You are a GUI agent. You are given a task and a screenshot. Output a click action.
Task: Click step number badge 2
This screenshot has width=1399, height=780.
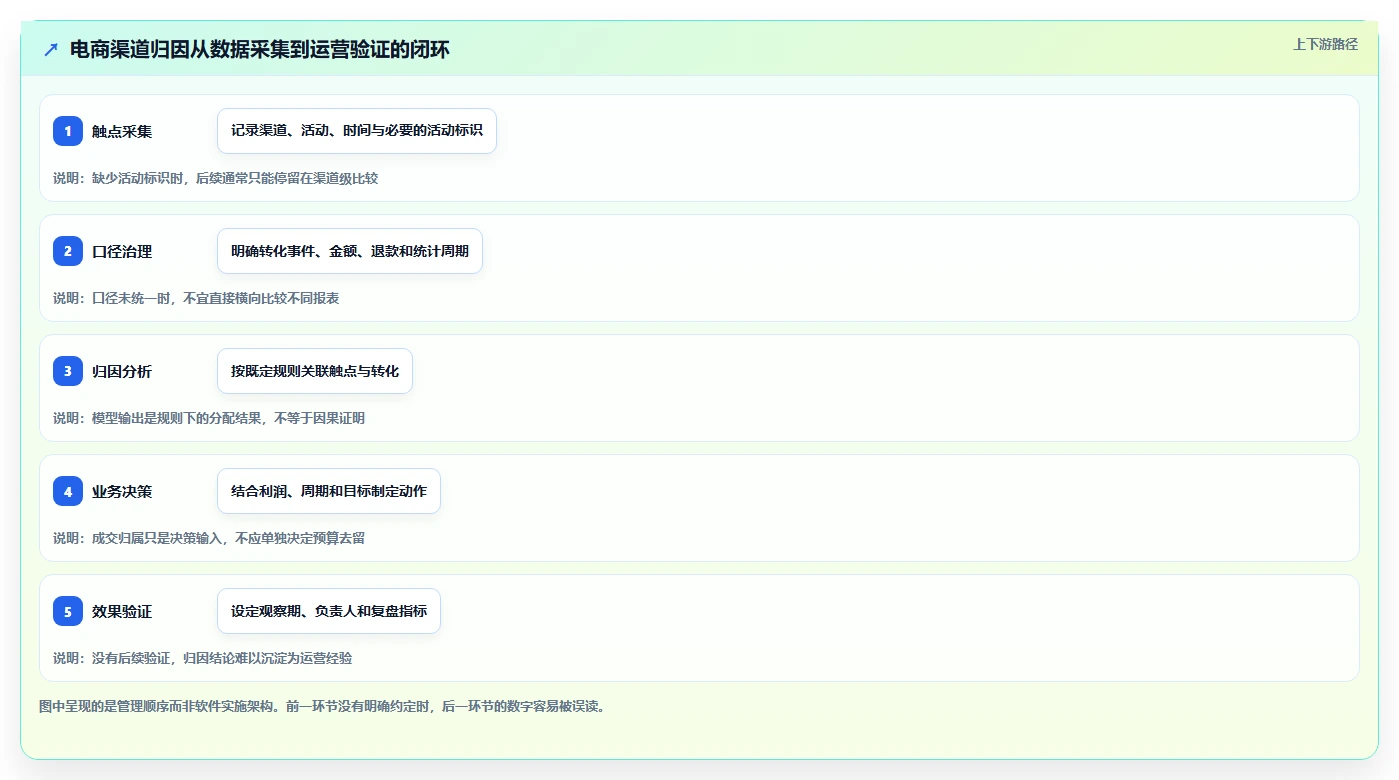[x=68, y=251]
